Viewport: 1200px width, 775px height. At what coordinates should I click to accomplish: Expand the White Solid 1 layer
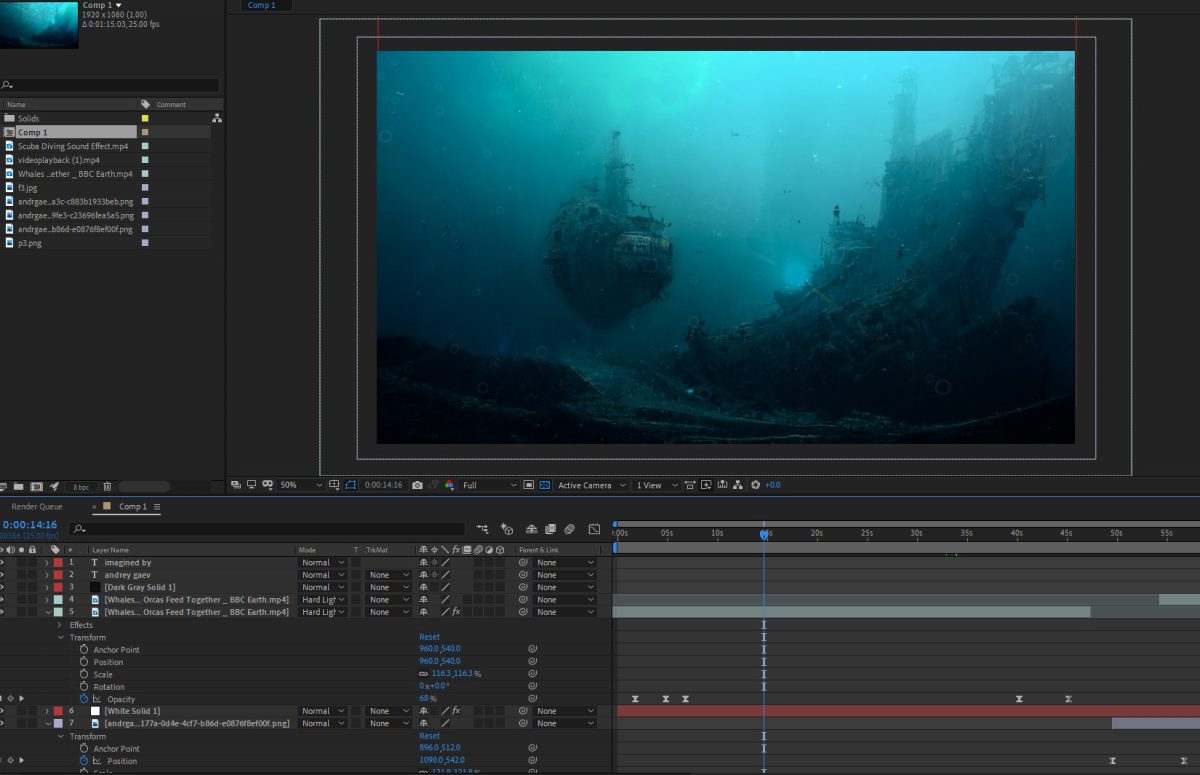point(47,711)
